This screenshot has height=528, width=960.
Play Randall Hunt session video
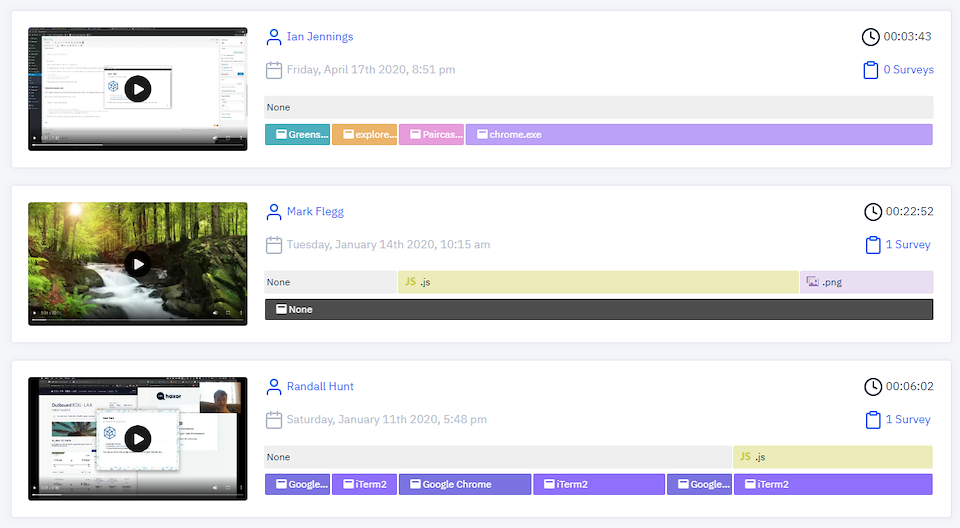pyautogui.click(x=138, y=439)
